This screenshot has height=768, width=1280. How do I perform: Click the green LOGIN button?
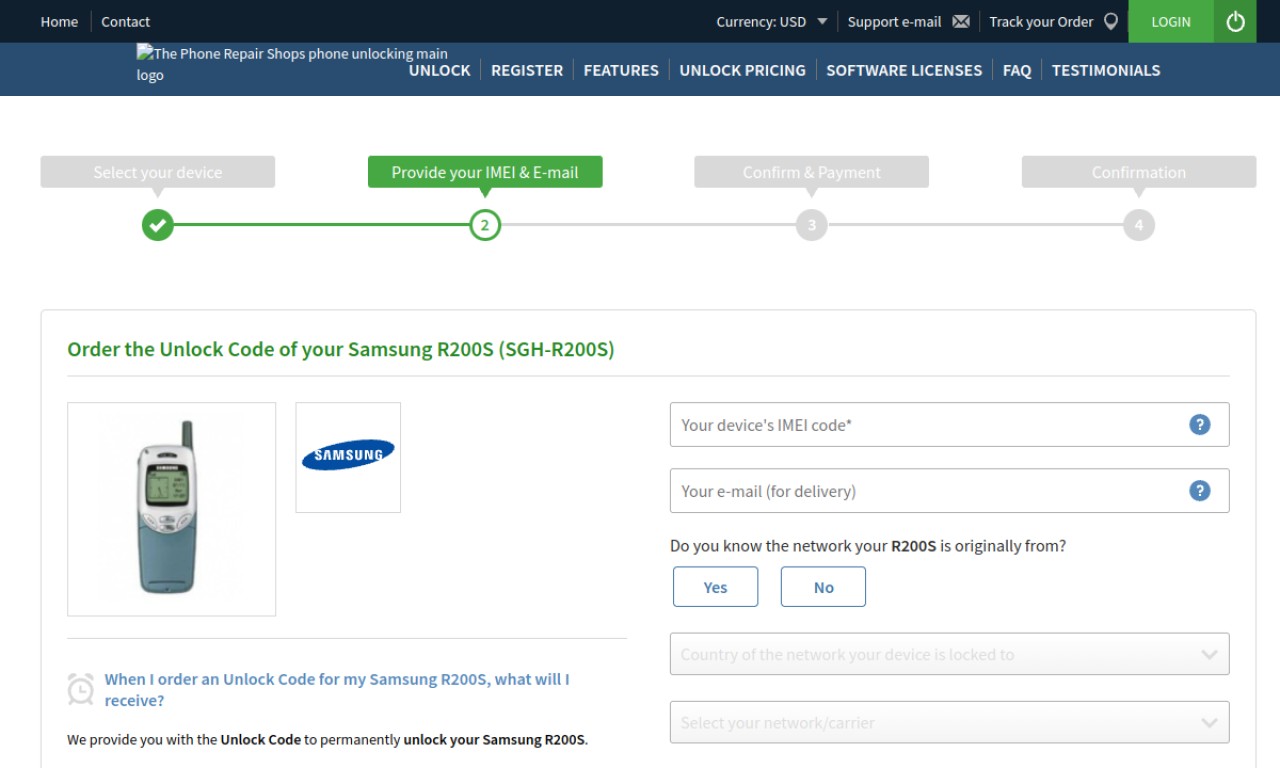1171,21
